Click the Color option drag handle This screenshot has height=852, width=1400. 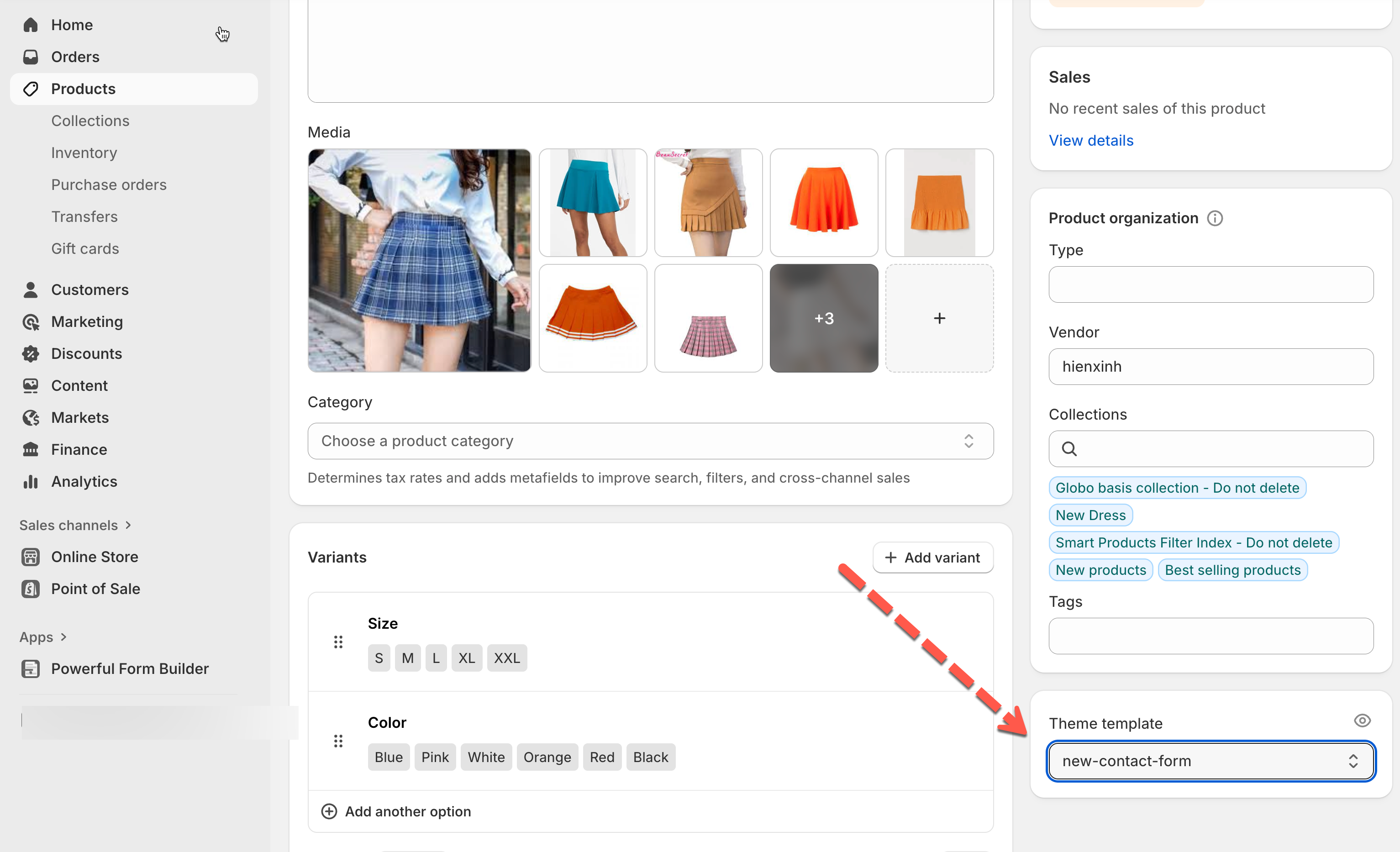(x=338, y=741)
